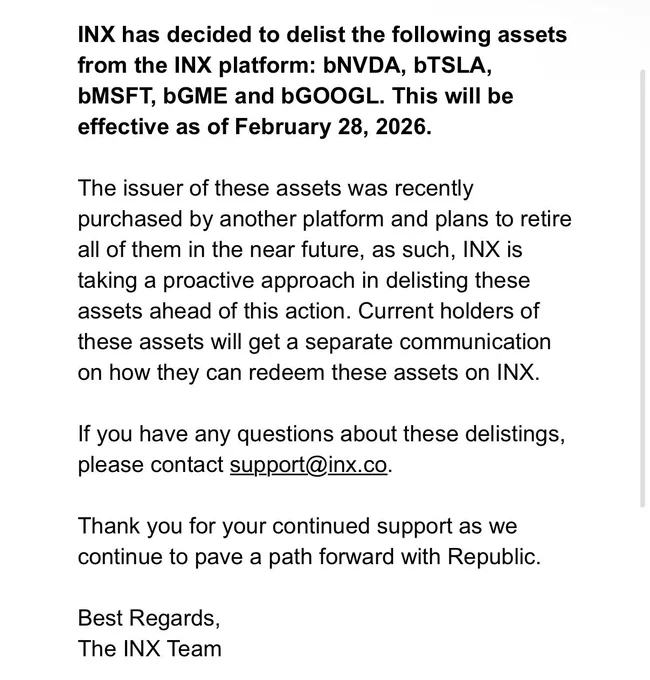Screen dimensions: 650x680
Task: Click the vertical scrollbar thumb on right
Action: (643, 288)
